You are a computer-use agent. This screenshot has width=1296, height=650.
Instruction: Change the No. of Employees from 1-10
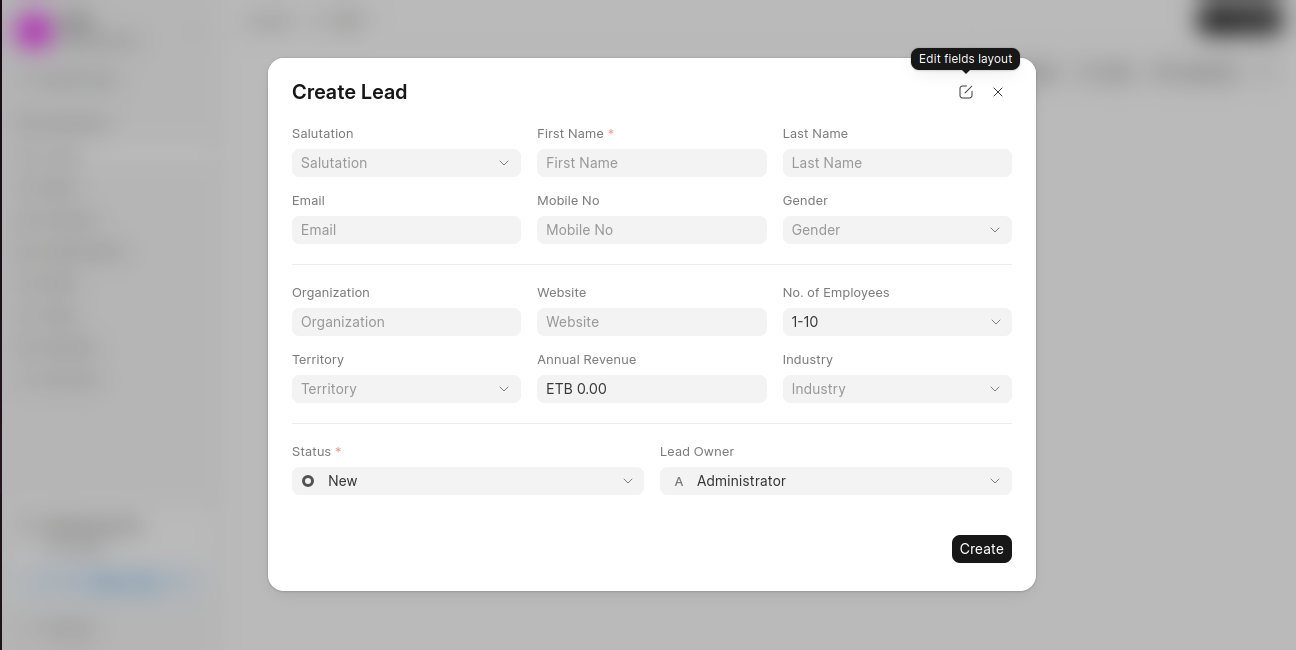coord(896,321)
